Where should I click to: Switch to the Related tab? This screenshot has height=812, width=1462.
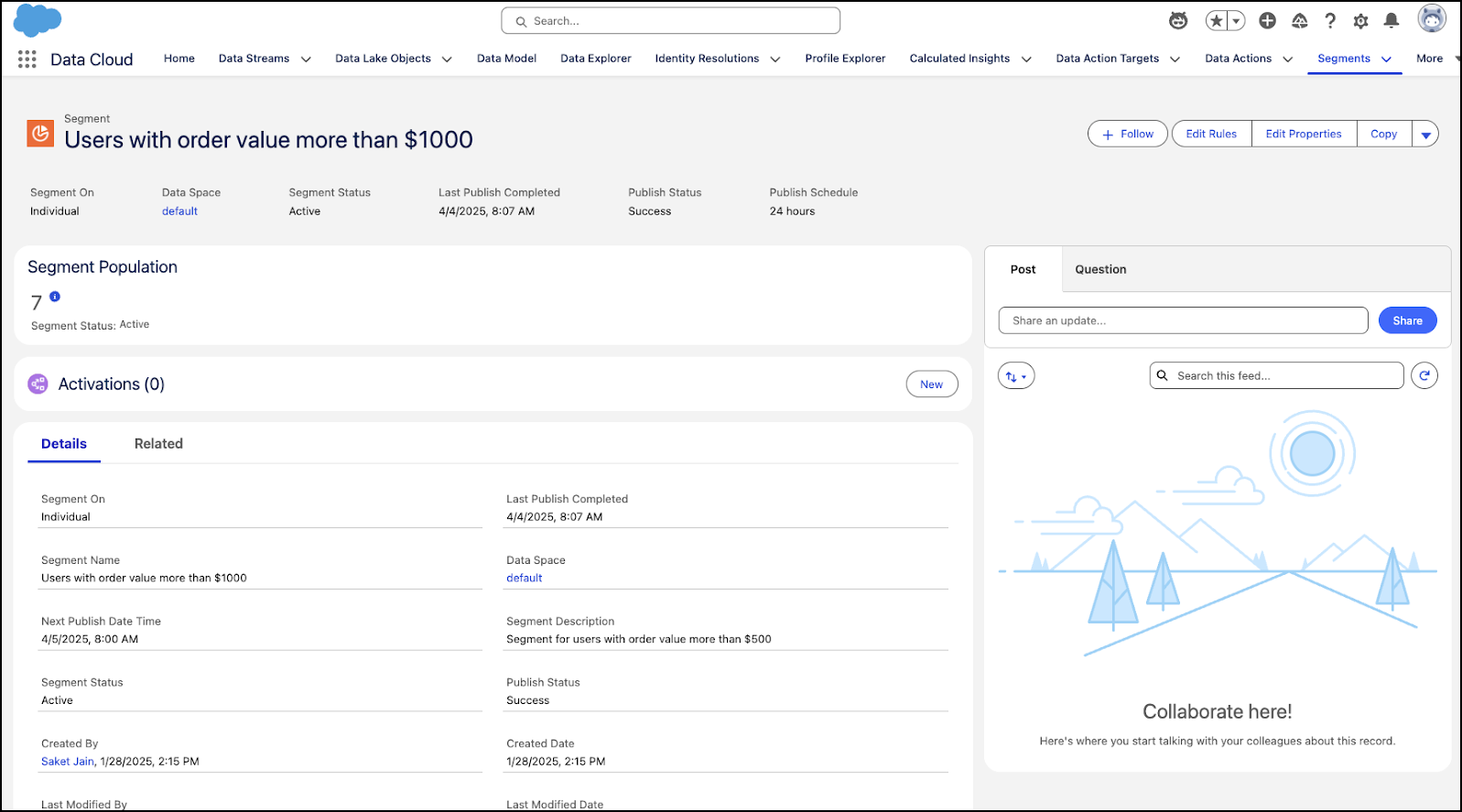tap(158, 444)
